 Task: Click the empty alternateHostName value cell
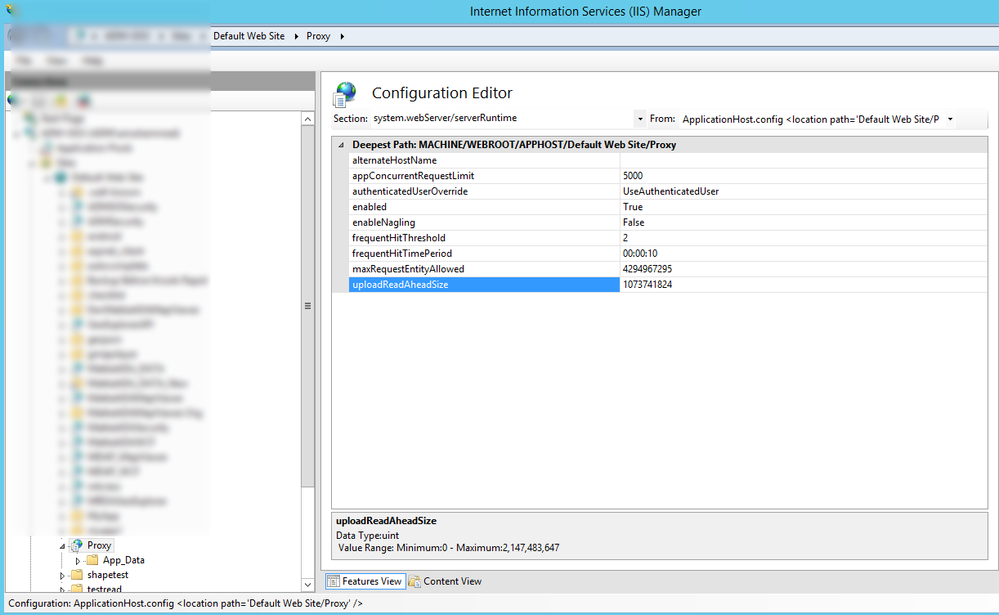tap(803, 161)
